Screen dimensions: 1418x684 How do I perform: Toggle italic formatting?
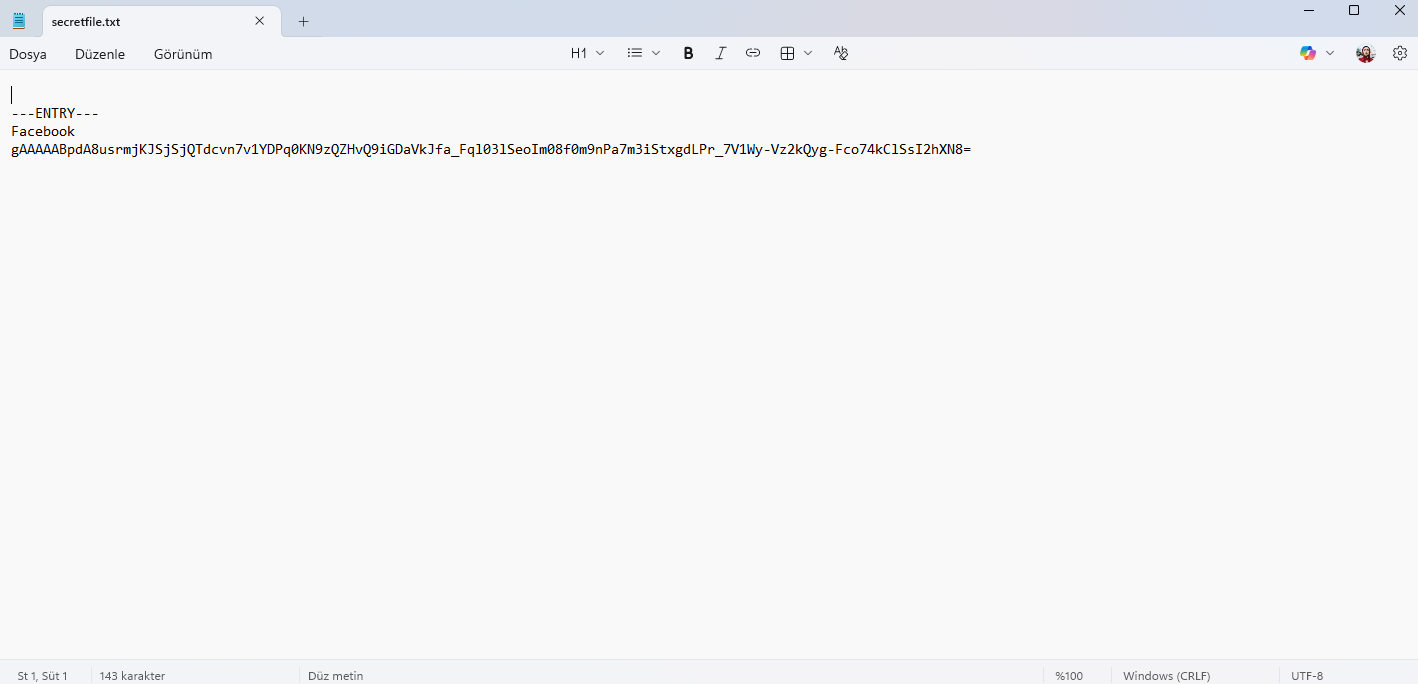720,53
